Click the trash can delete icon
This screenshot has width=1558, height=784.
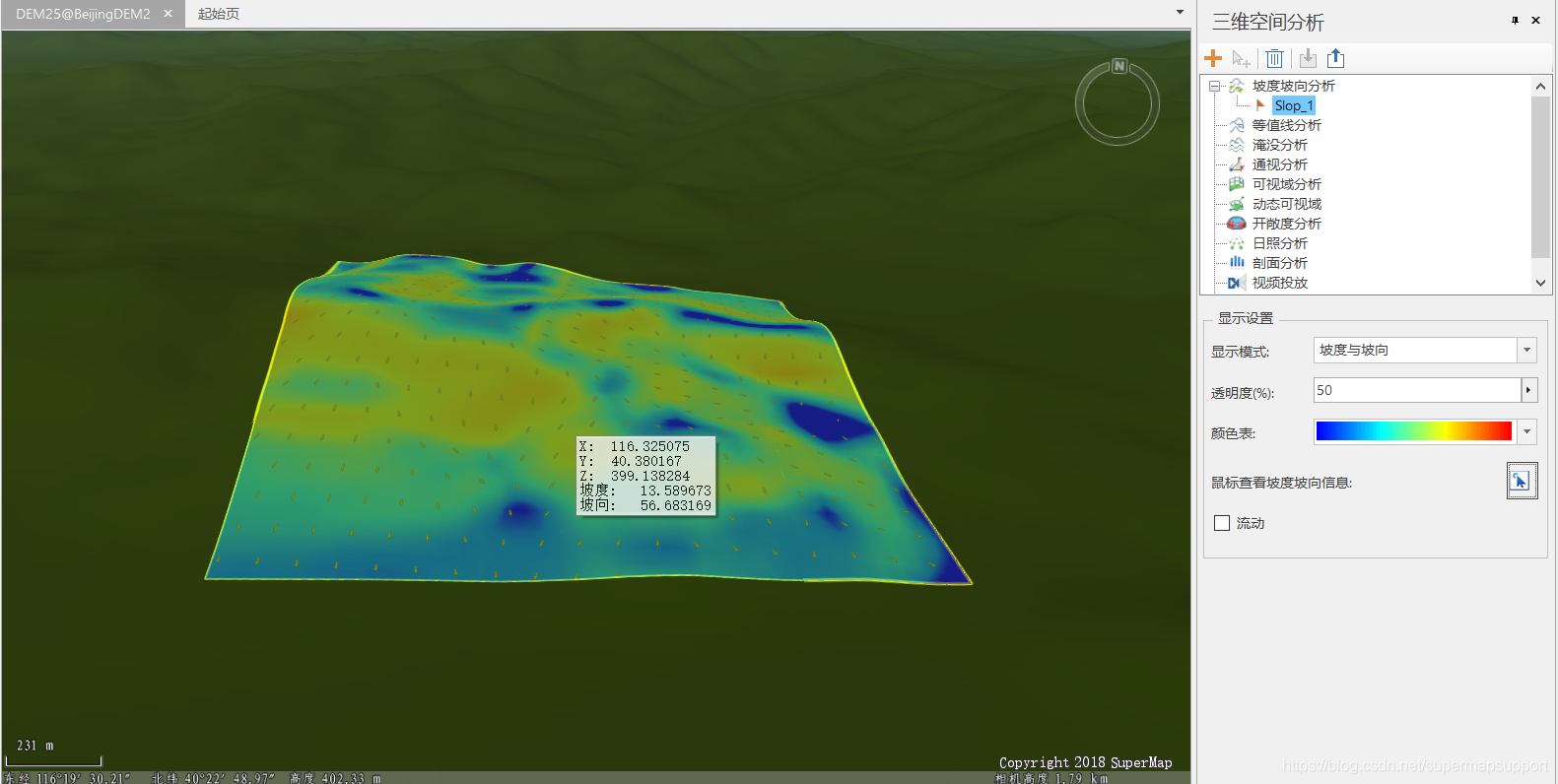tap(1274, 58)
